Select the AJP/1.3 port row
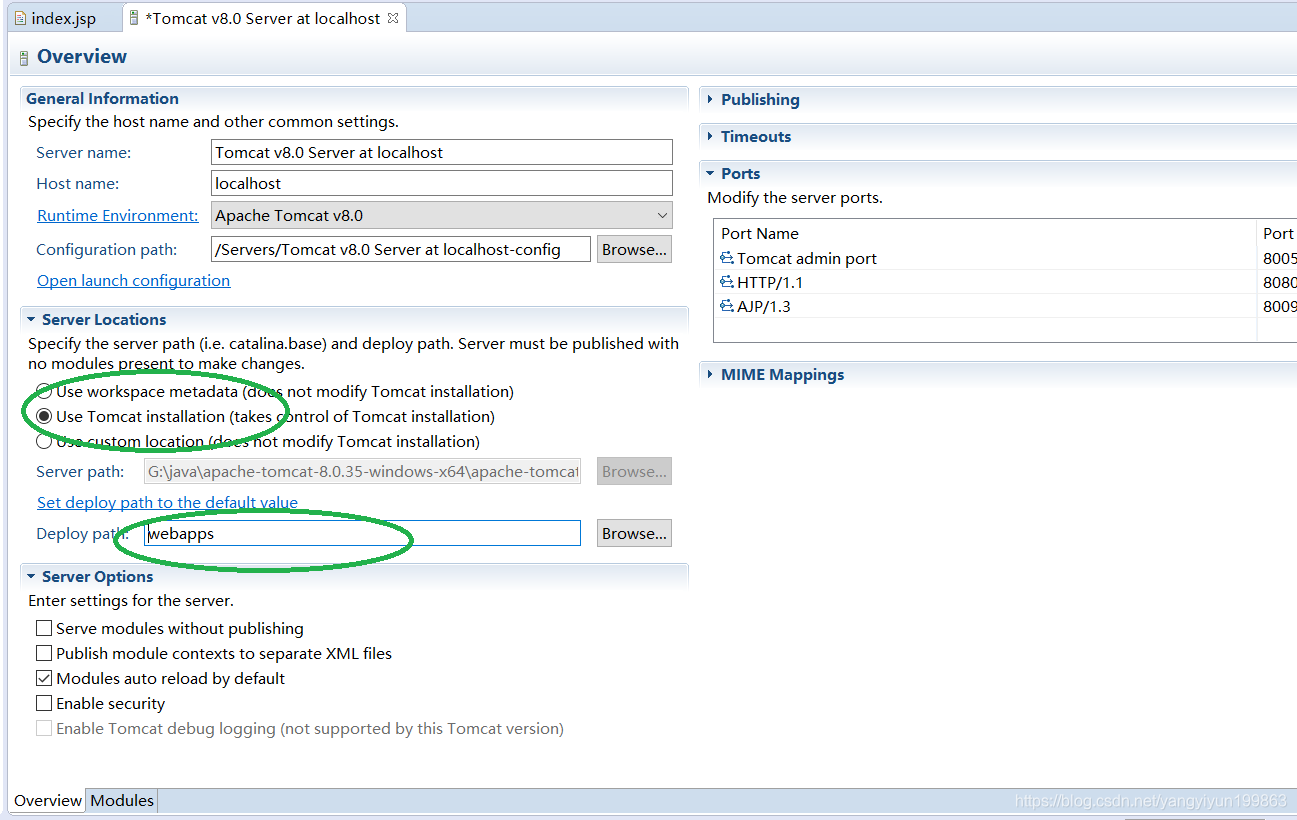 coord(1004,306)
